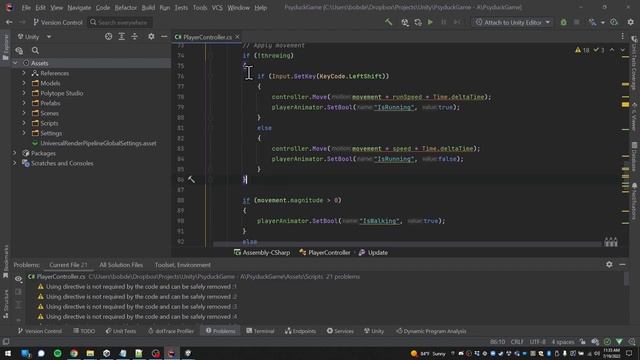This screenshot has height=360, width=640.
Task: Click UTF-8 encoding in status bar
Action: point(537,342)
